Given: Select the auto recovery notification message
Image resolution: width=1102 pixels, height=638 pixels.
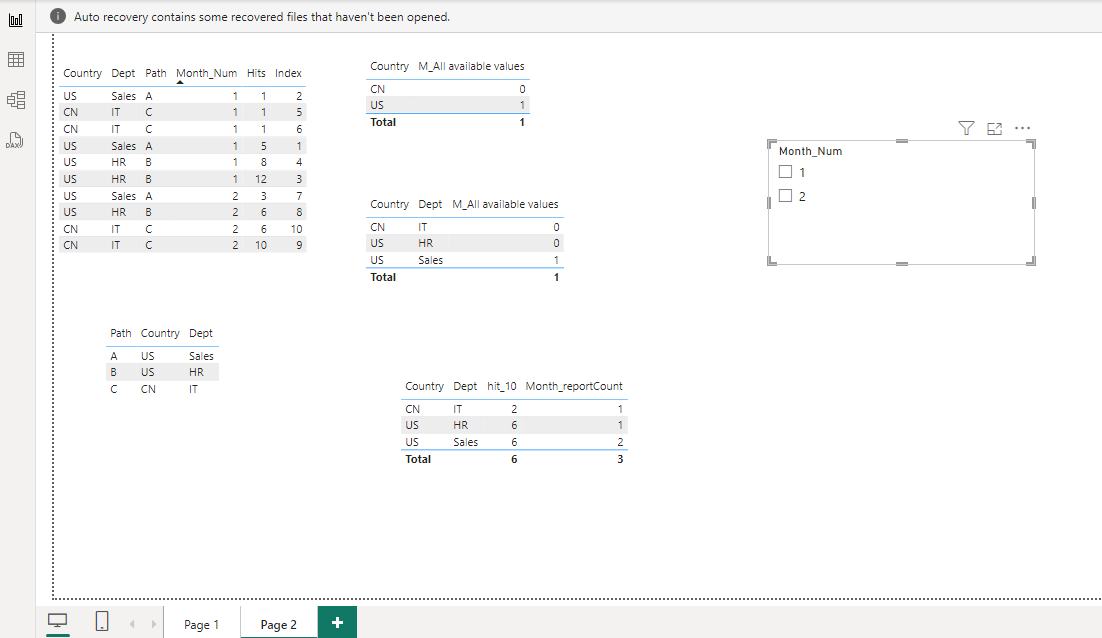Looking at the screenshot, I should click(261, 17).
